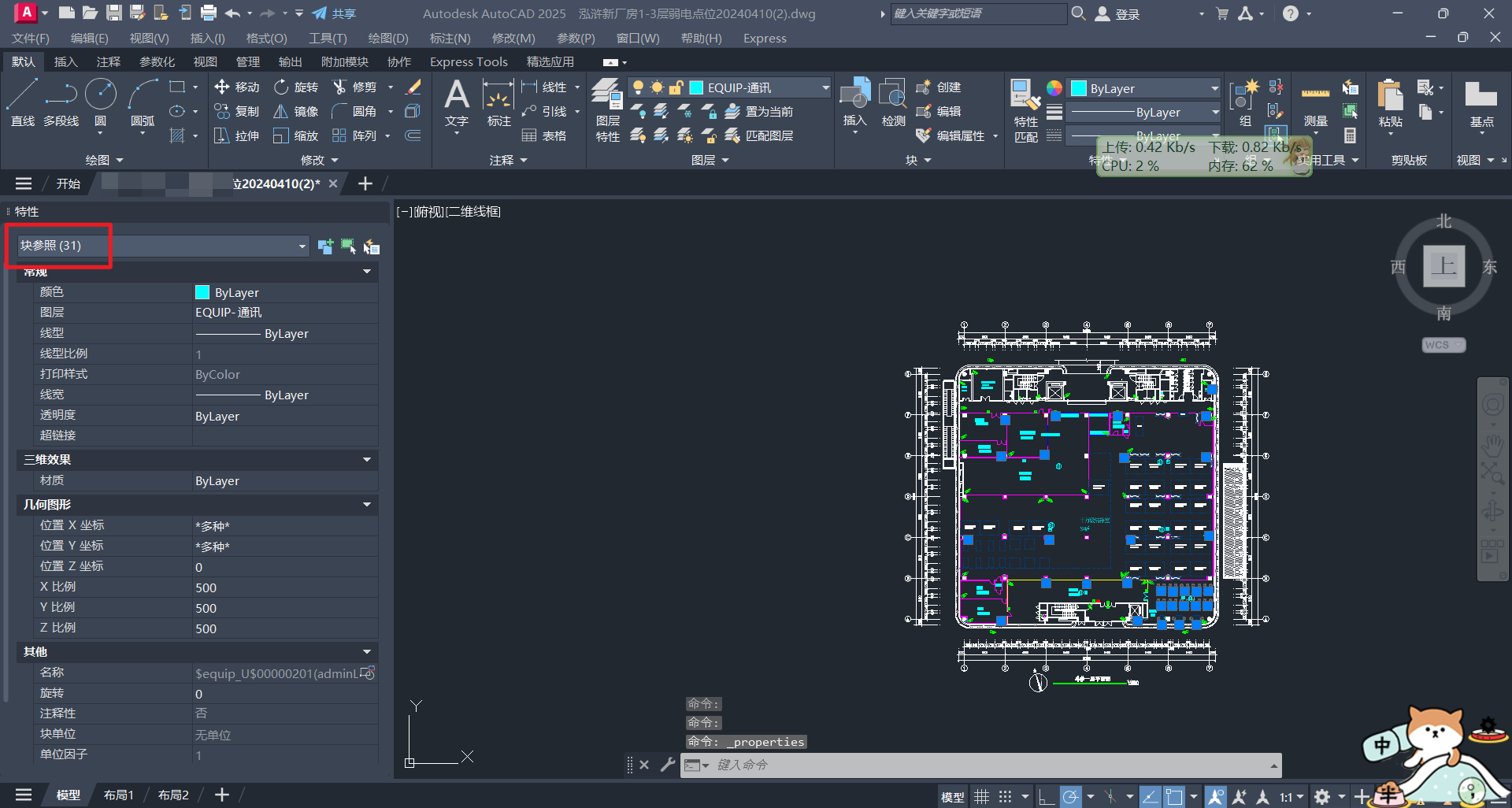Select the Line (直线) drawing tool

point(22,102)
